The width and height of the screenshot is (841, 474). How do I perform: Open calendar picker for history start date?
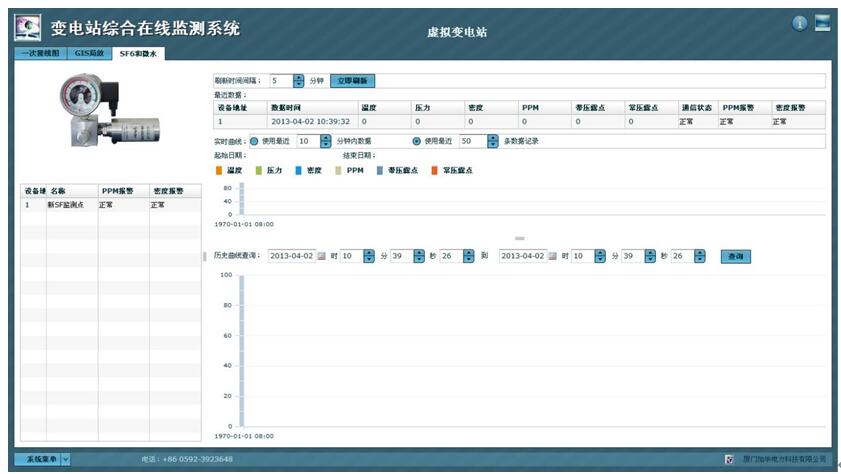point(322,257)
